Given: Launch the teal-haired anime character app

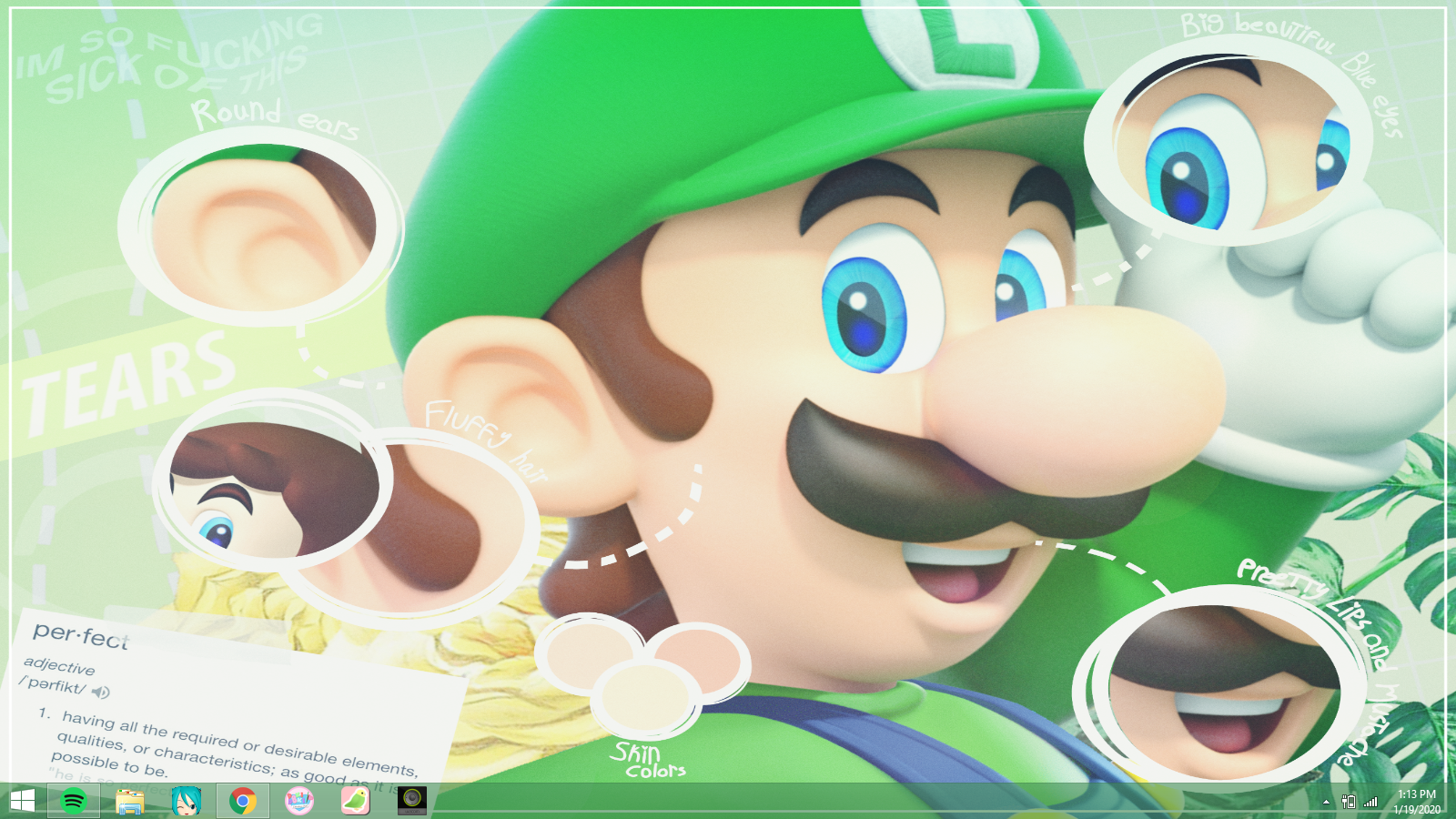Looking at the screenshot, I should click(x=187, y=801).
